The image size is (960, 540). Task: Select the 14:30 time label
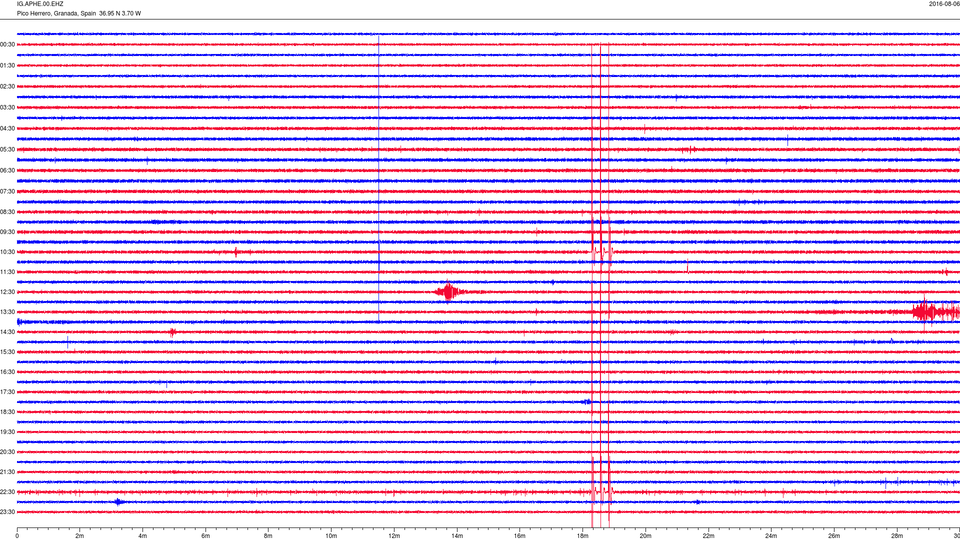pos(7,332)
